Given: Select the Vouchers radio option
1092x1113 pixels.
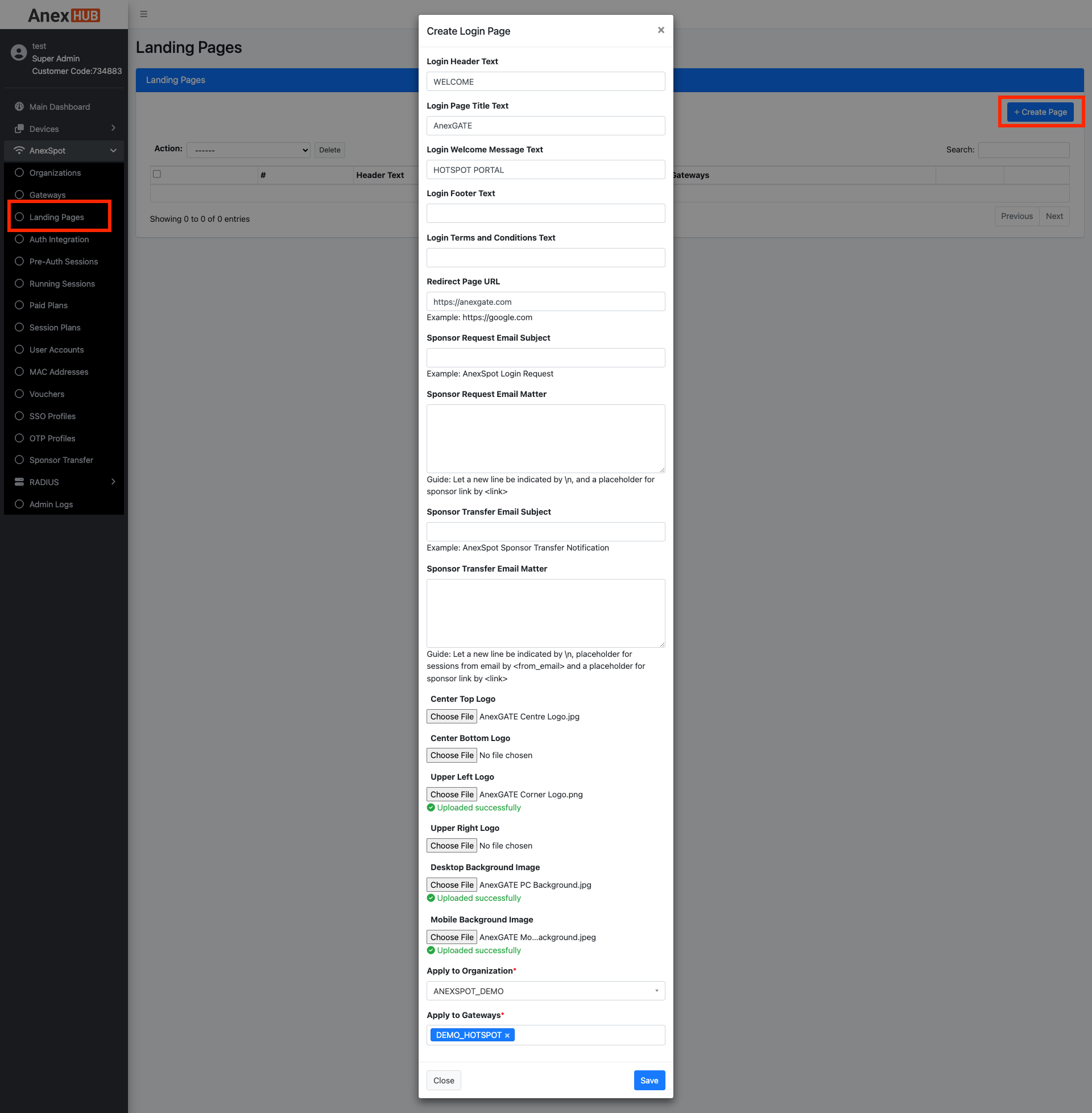Looking at the screenshot, I should tap(19, 394).
